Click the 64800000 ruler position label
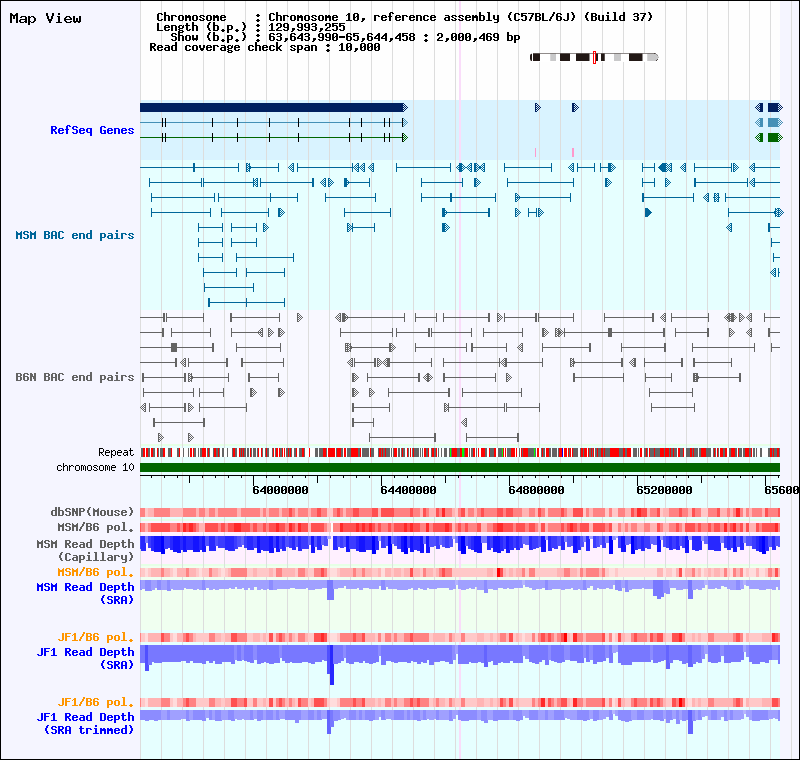The height and width of the screenshot is (760, 800). point(536,490)
